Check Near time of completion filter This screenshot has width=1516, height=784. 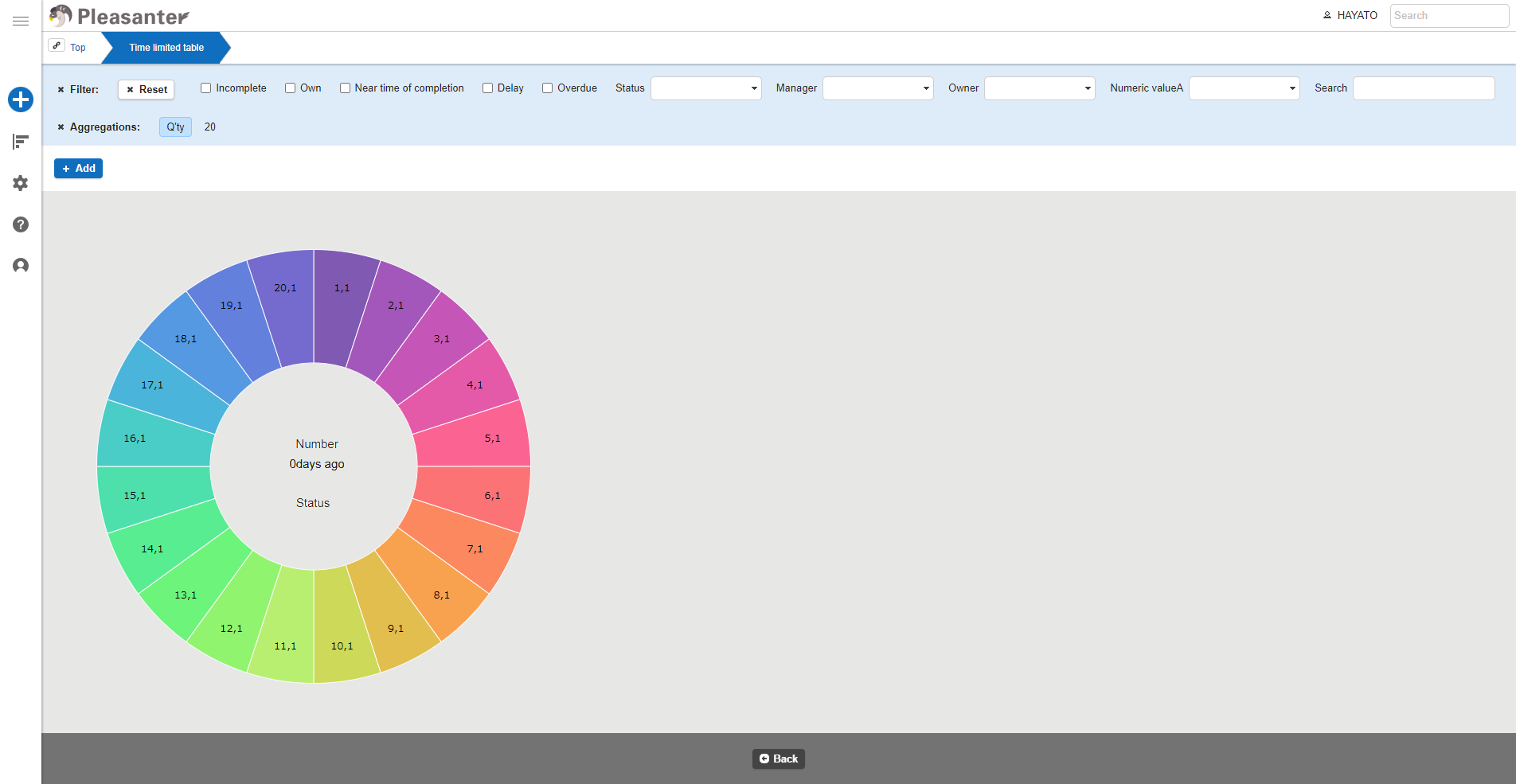(x=345, y=88)
